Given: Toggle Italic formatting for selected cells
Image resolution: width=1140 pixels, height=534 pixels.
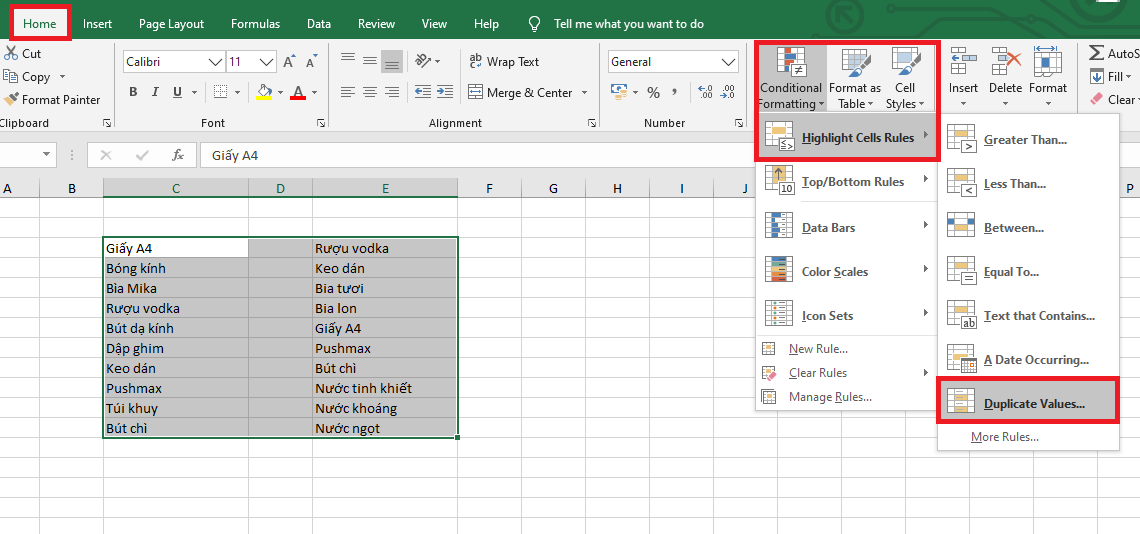Looking at the screenshot, I should click(x=155, y=93).
